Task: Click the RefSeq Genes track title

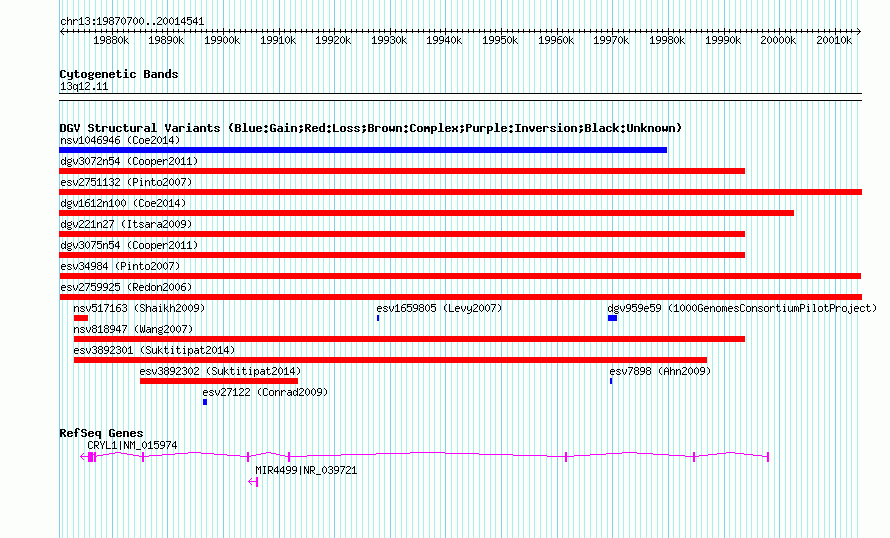Action: 101,433
